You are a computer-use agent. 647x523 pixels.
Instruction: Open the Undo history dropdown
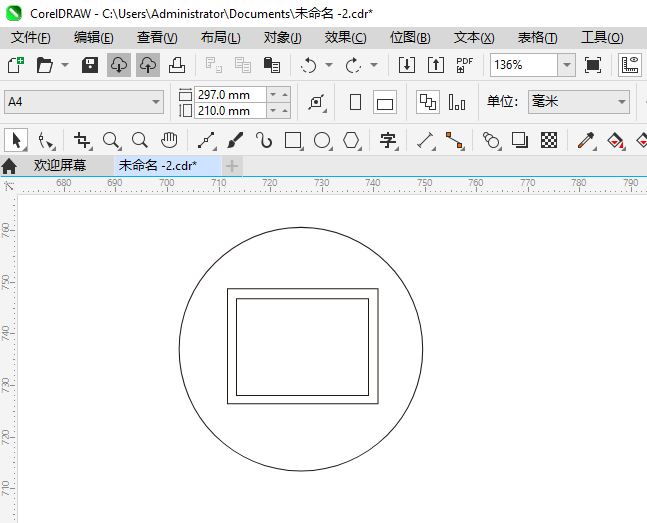(329, 65)
